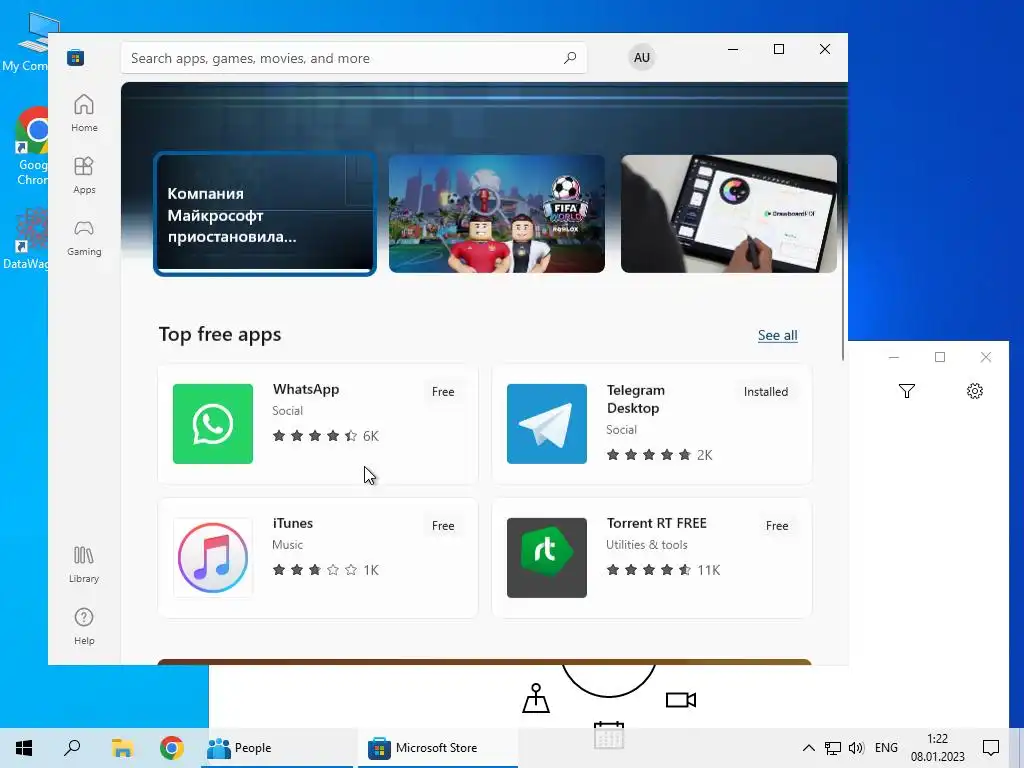
Task: Click the search magnifier icon in Store
Action: pyautogui.click(x=569, y=58)
